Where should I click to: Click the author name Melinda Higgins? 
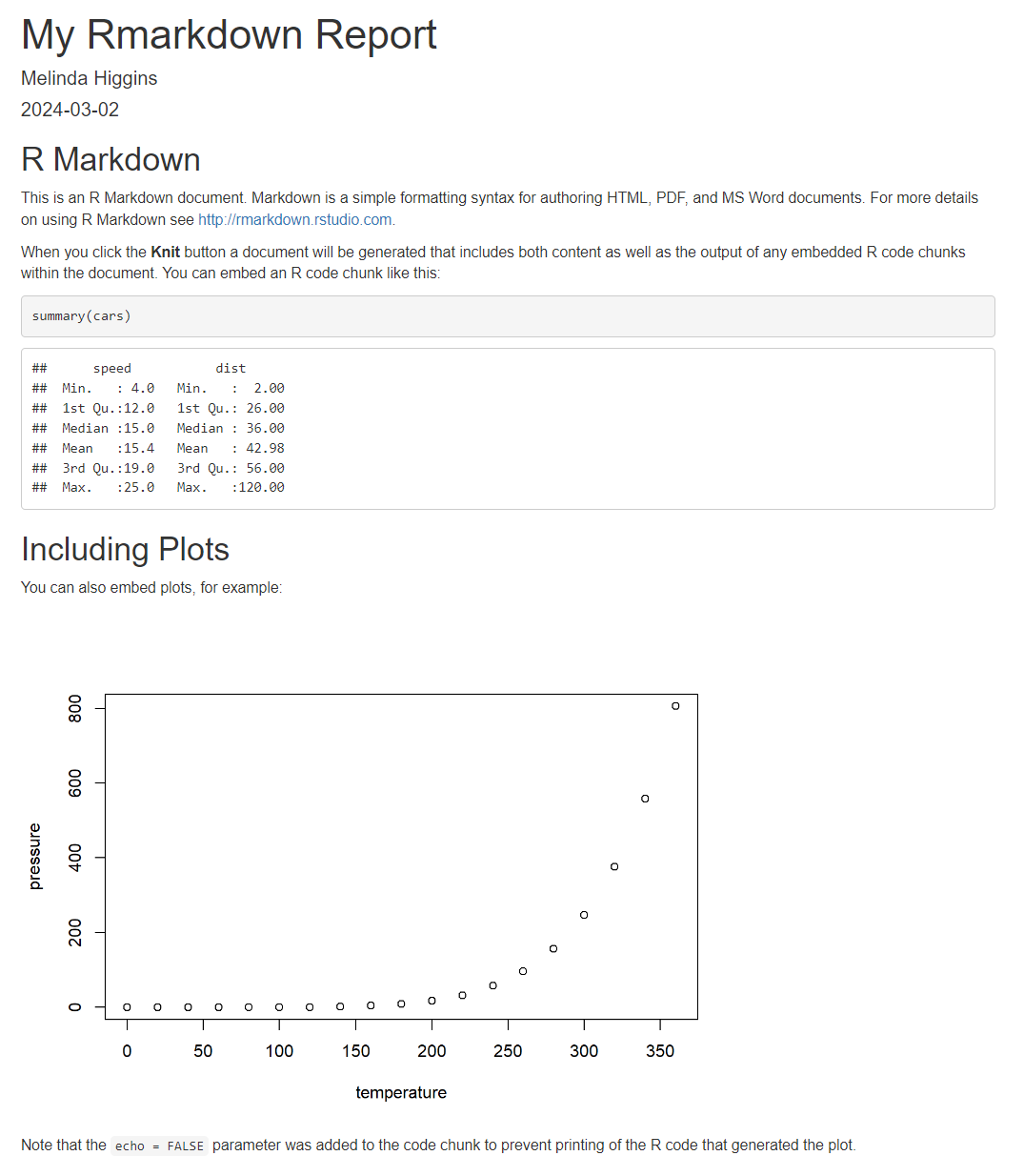click(90, 78)
